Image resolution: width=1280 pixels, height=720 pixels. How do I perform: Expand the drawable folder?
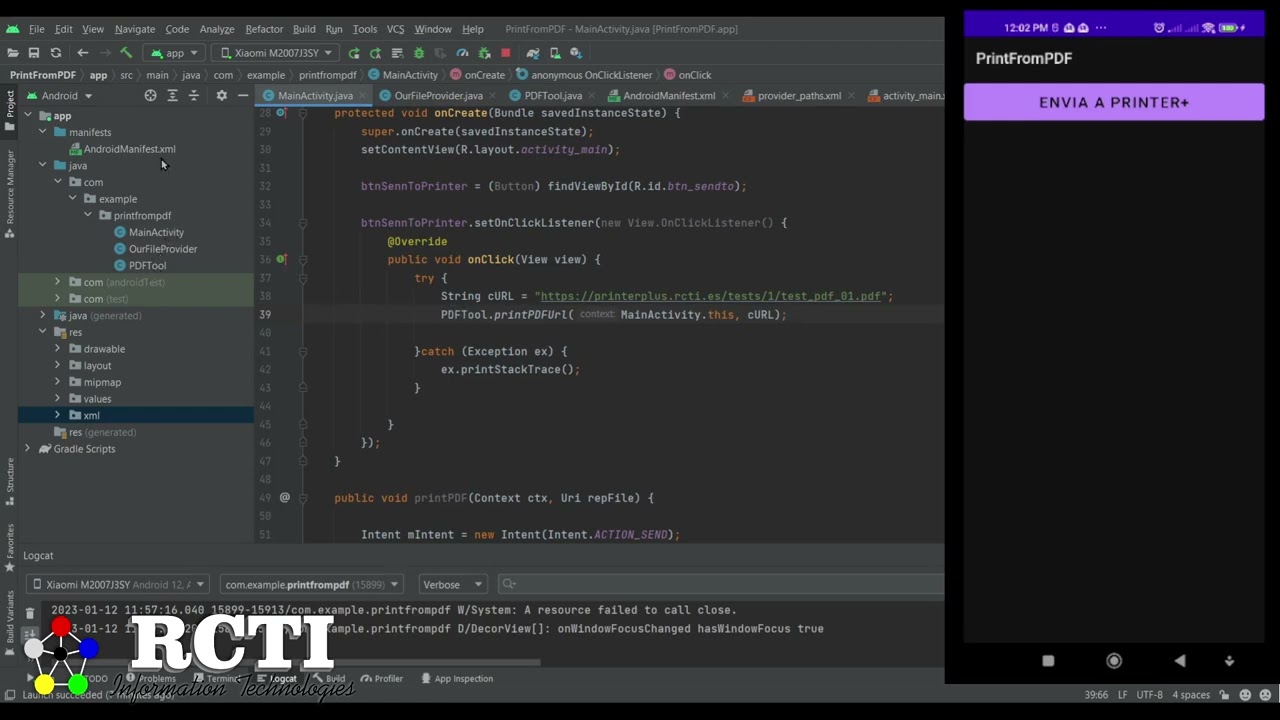[x=57, y=349]
